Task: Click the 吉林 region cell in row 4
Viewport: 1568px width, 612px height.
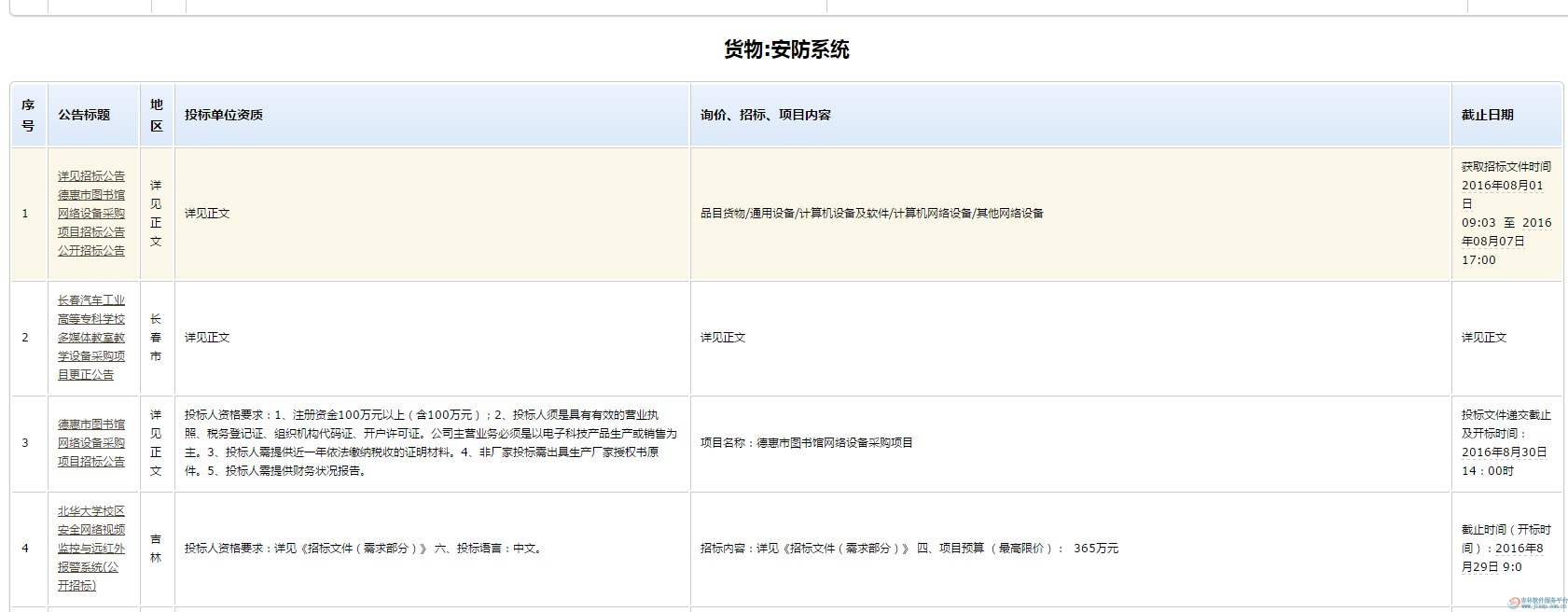Action: [x=156, y=548]
